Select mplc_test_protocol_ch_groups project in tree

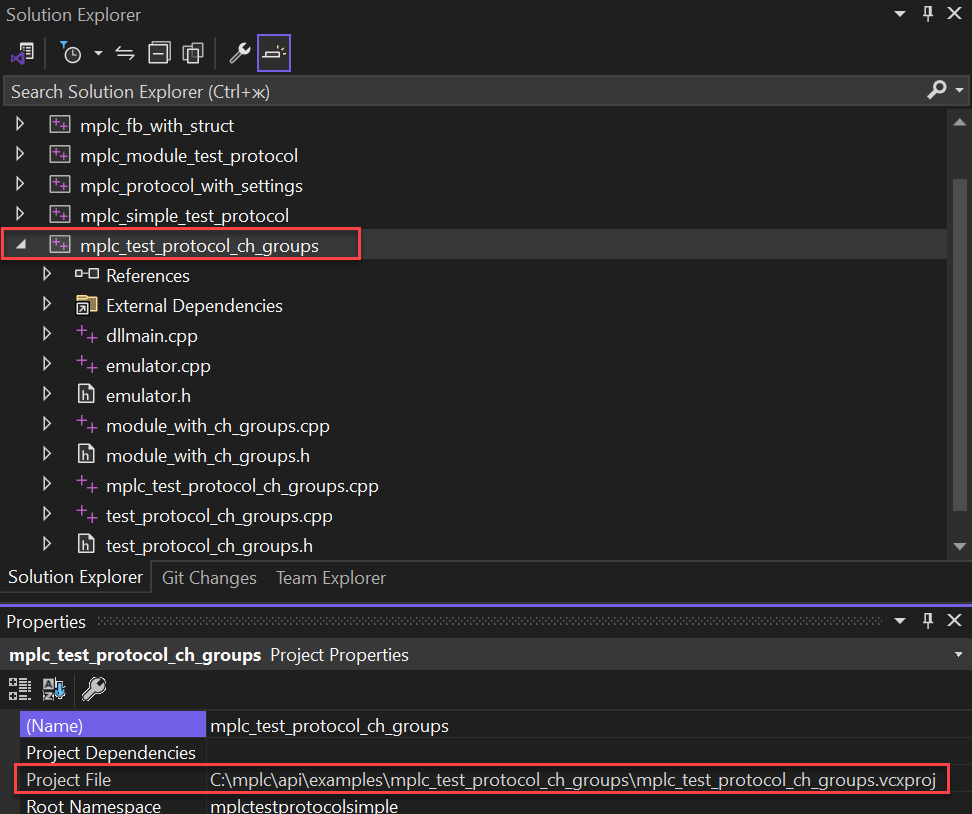pyautogui.click(x=199, y=246)
